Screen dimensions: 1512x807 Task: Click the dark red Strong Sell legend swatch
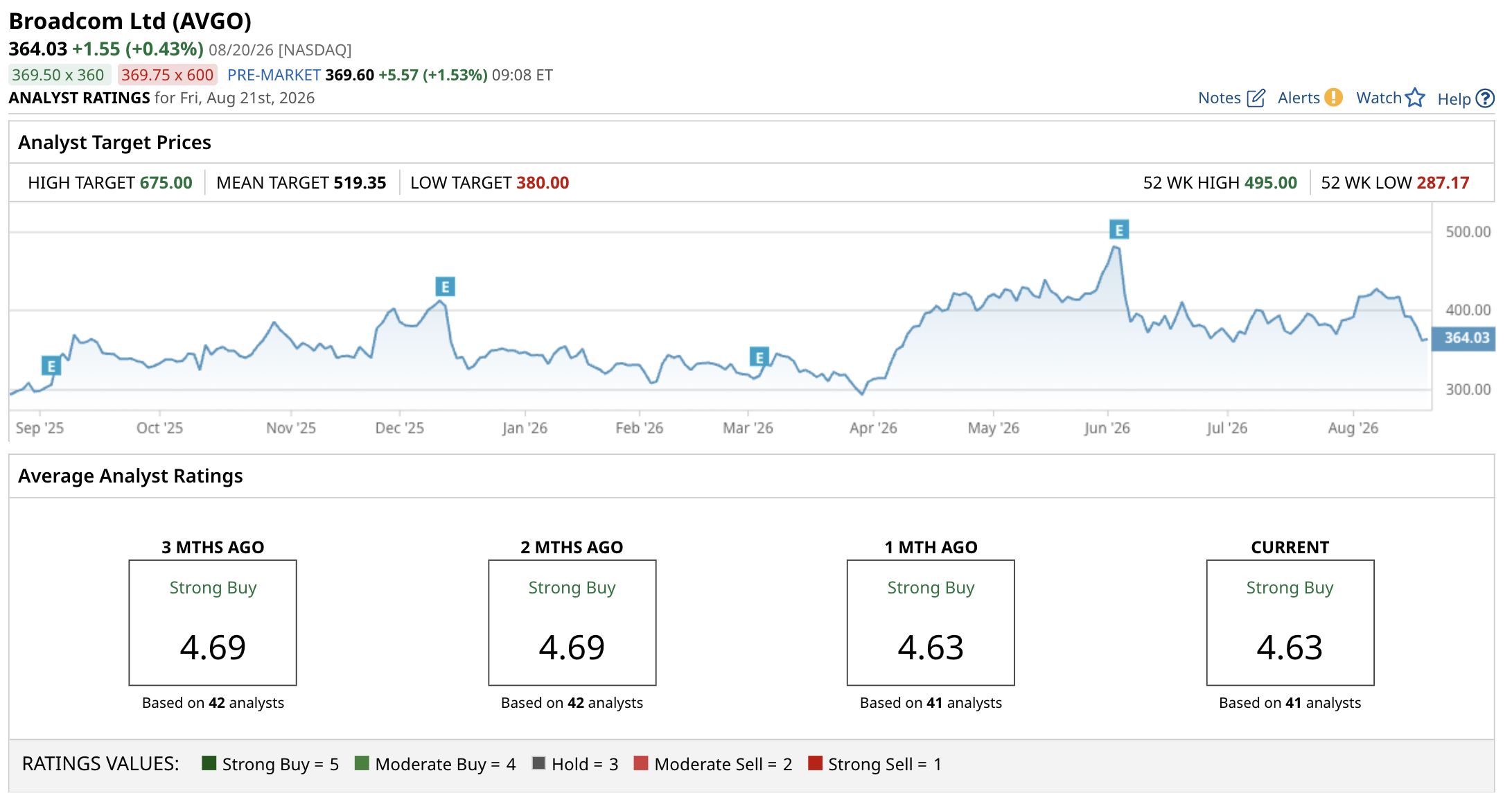815,763
